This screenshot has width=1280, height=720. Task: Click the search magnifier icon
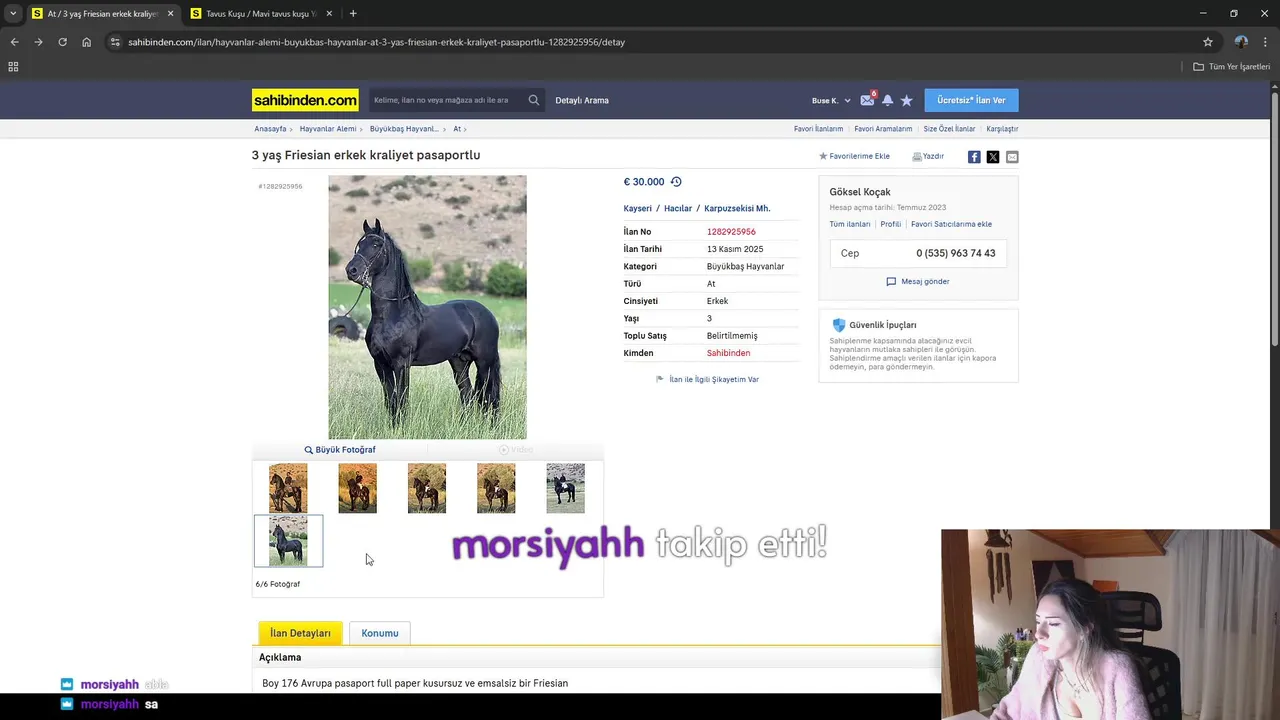tap(534, 100)
